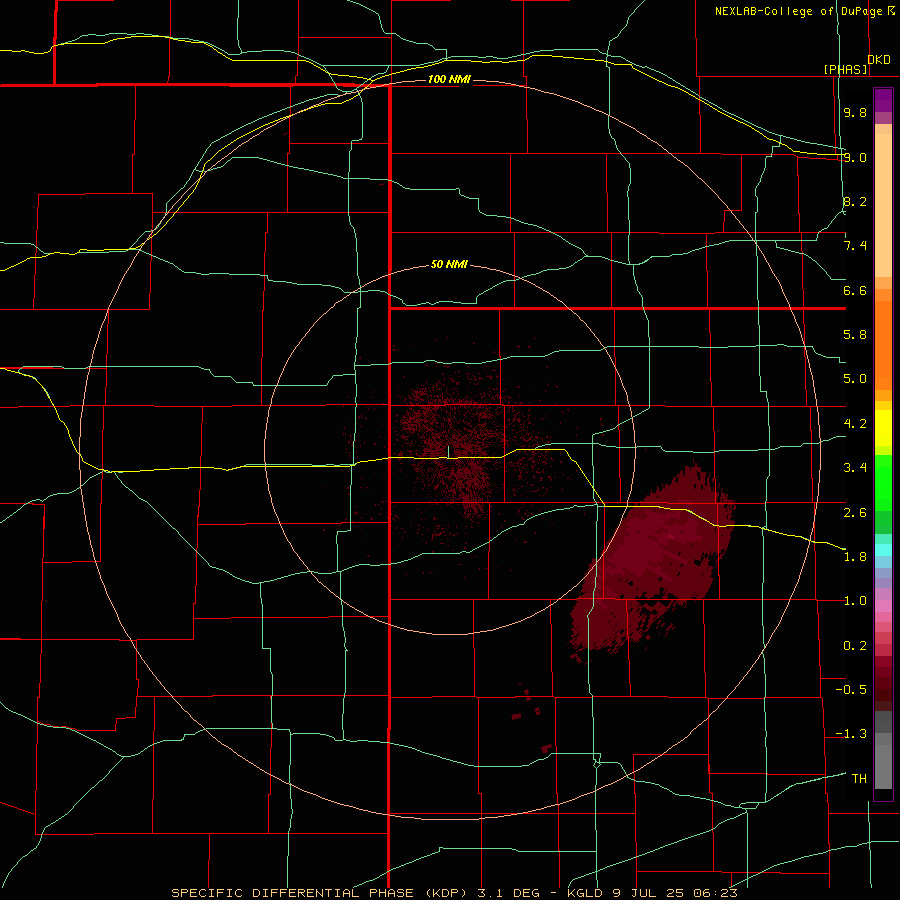Pick the pink color bar segment
900x900 pixels.
[883, 606]
